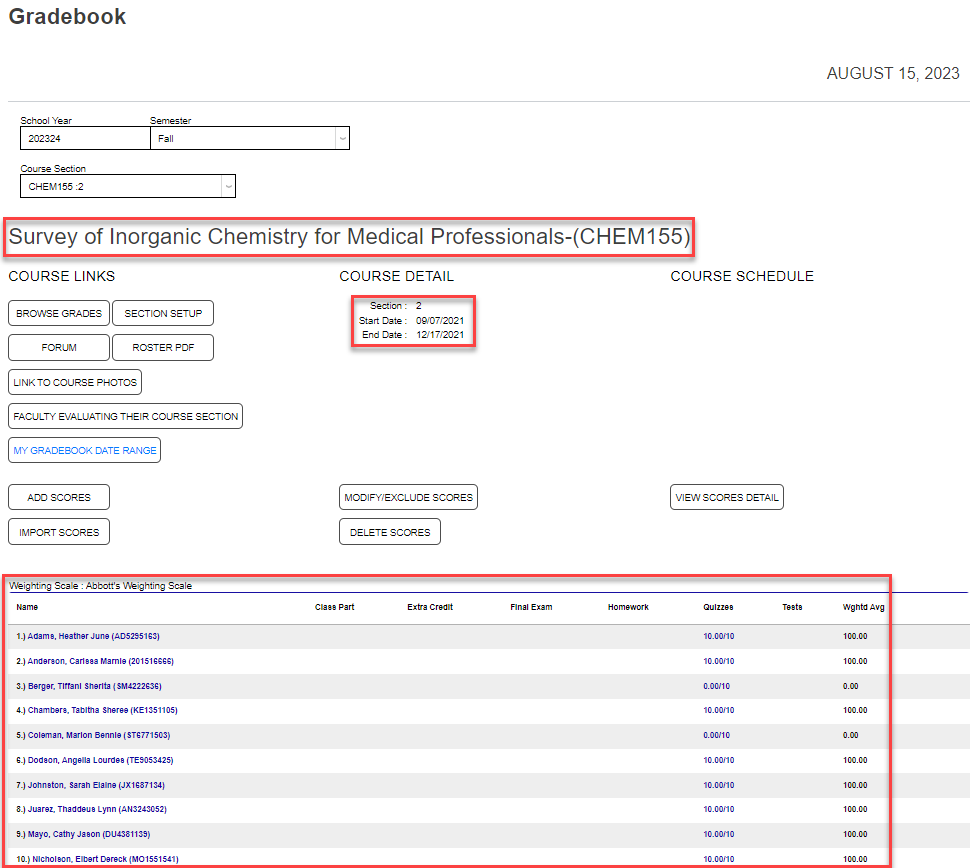Open Modify/Exclude Scores
This screenshot has height=868, width=976.
pyautogui.click(x=408, y=498)
